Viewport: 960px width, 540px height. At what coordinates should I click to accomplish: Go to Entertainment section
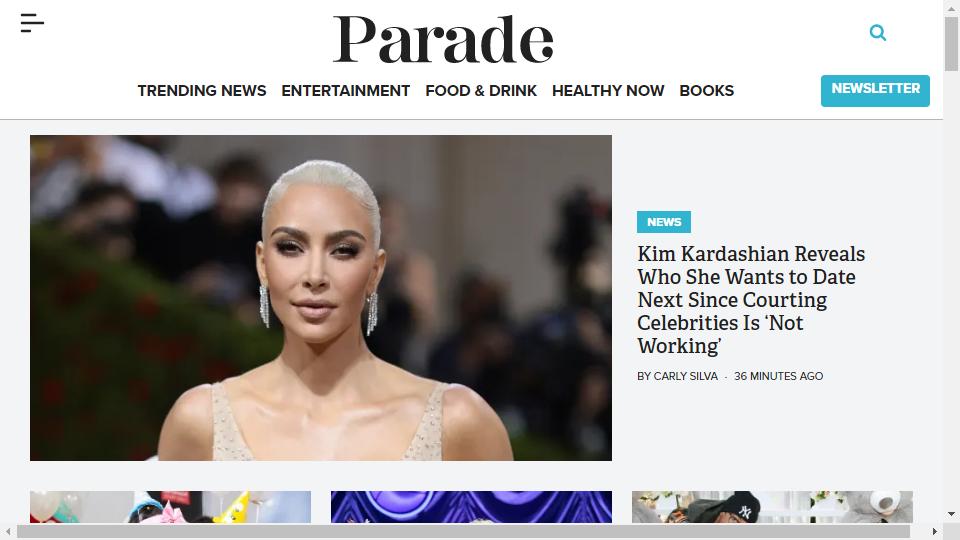[x=345, y=91]
